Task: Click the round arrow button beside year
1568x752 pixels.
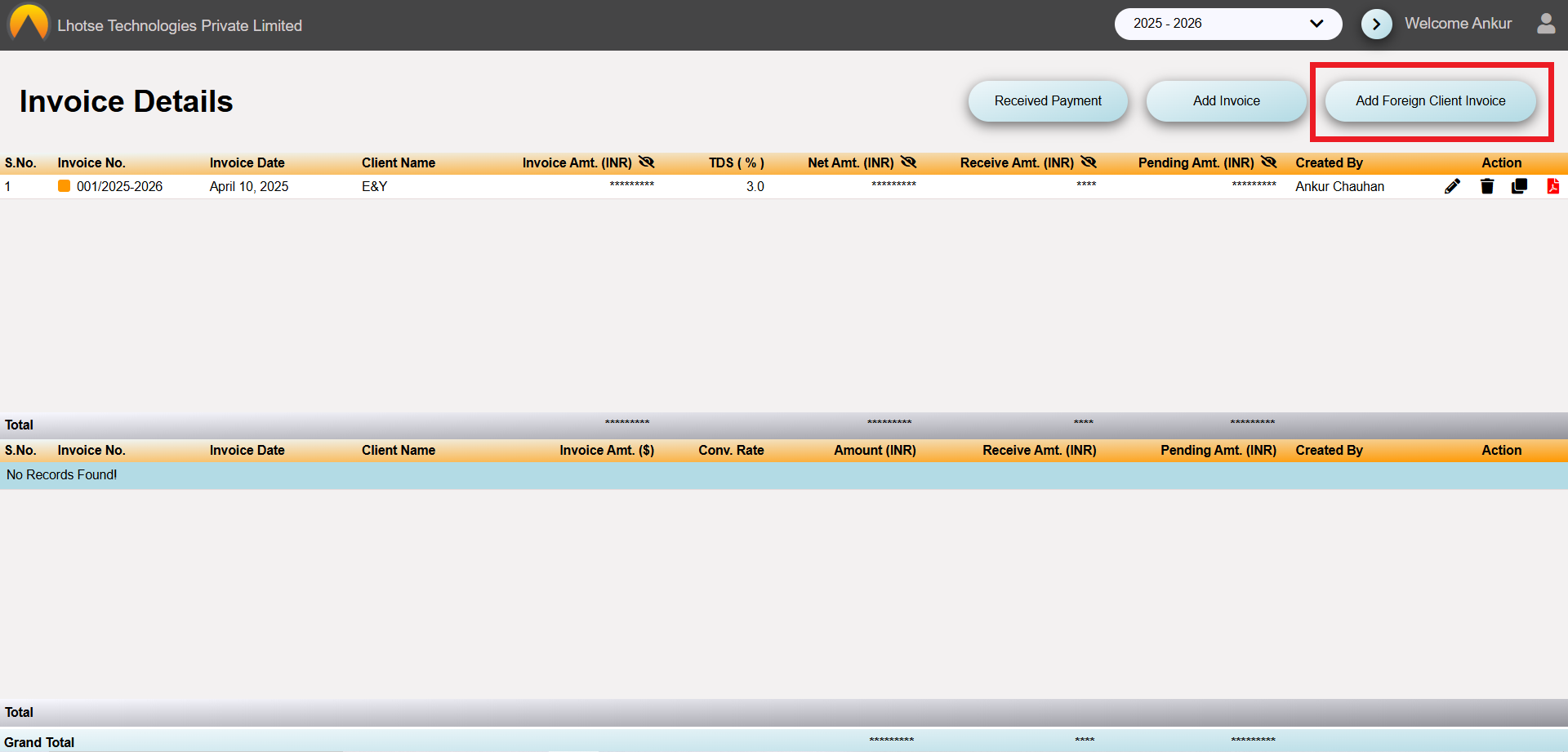Action: coord(1377,24)
